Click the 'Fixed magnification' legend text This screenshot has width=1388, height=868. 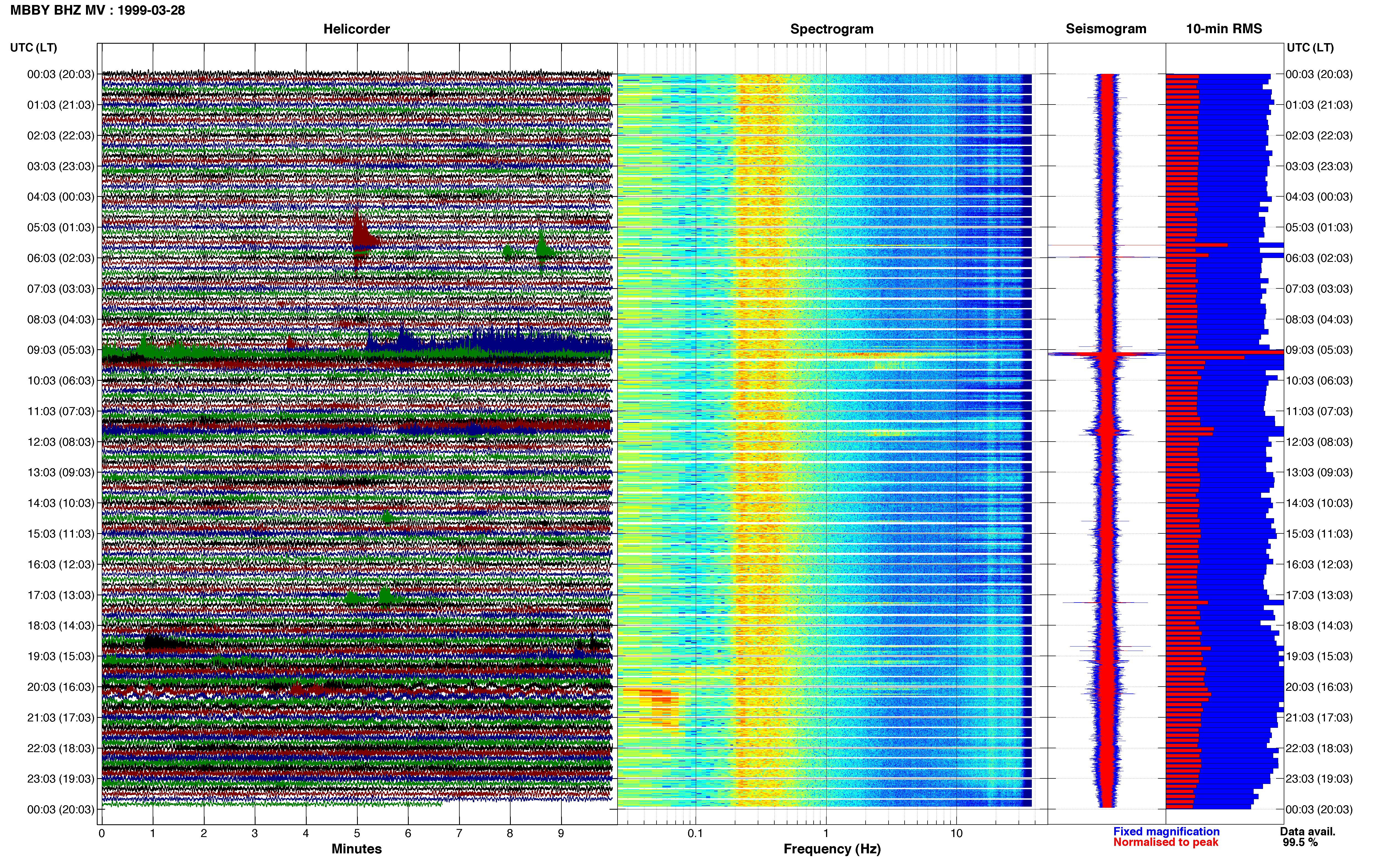coord(1166,831)
